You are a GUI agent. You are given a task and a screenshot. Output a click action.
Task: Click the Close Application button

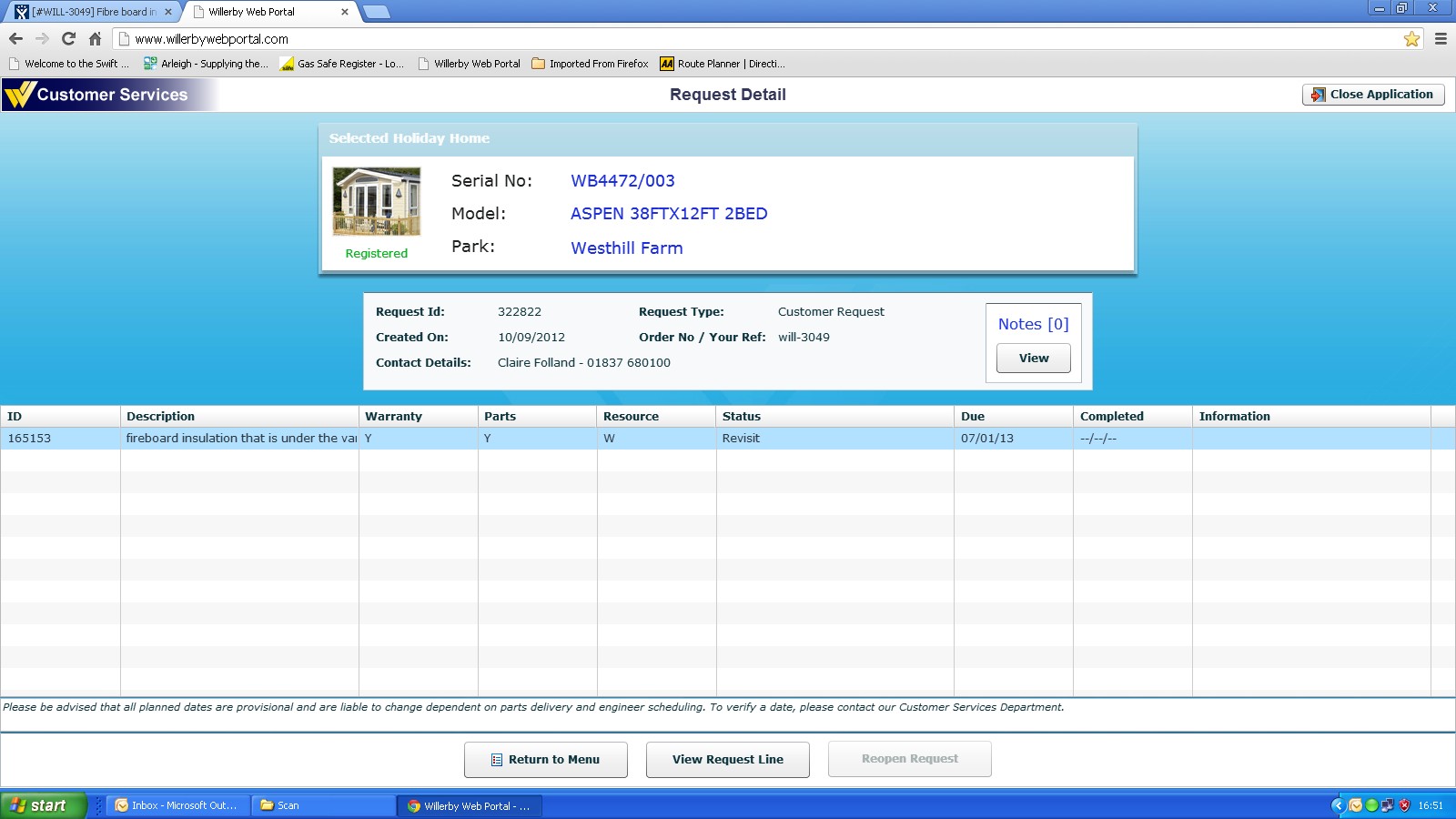coord(1372,95)
